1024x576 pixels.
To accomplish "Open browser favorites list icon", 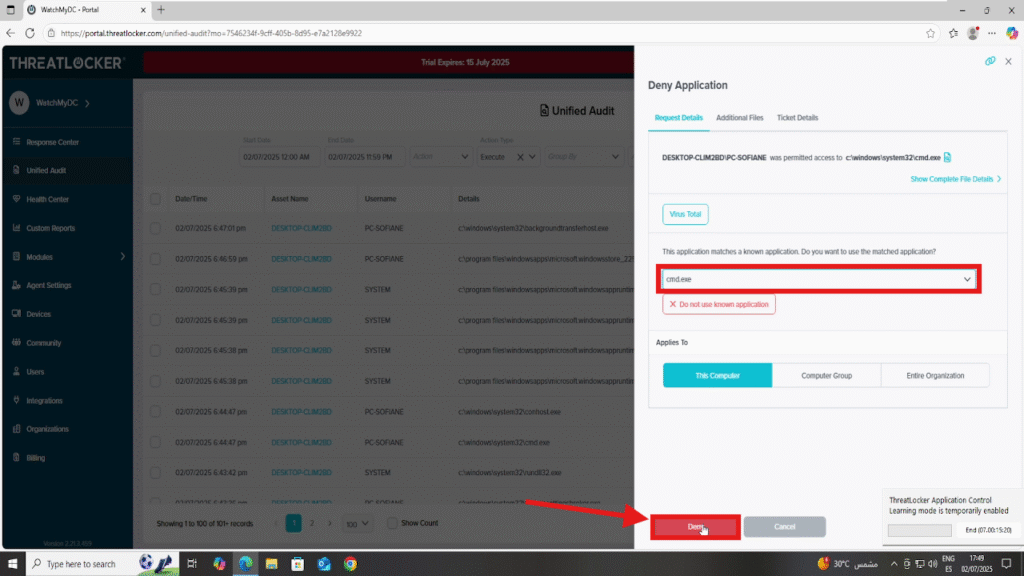I will [x=953, y=33].
